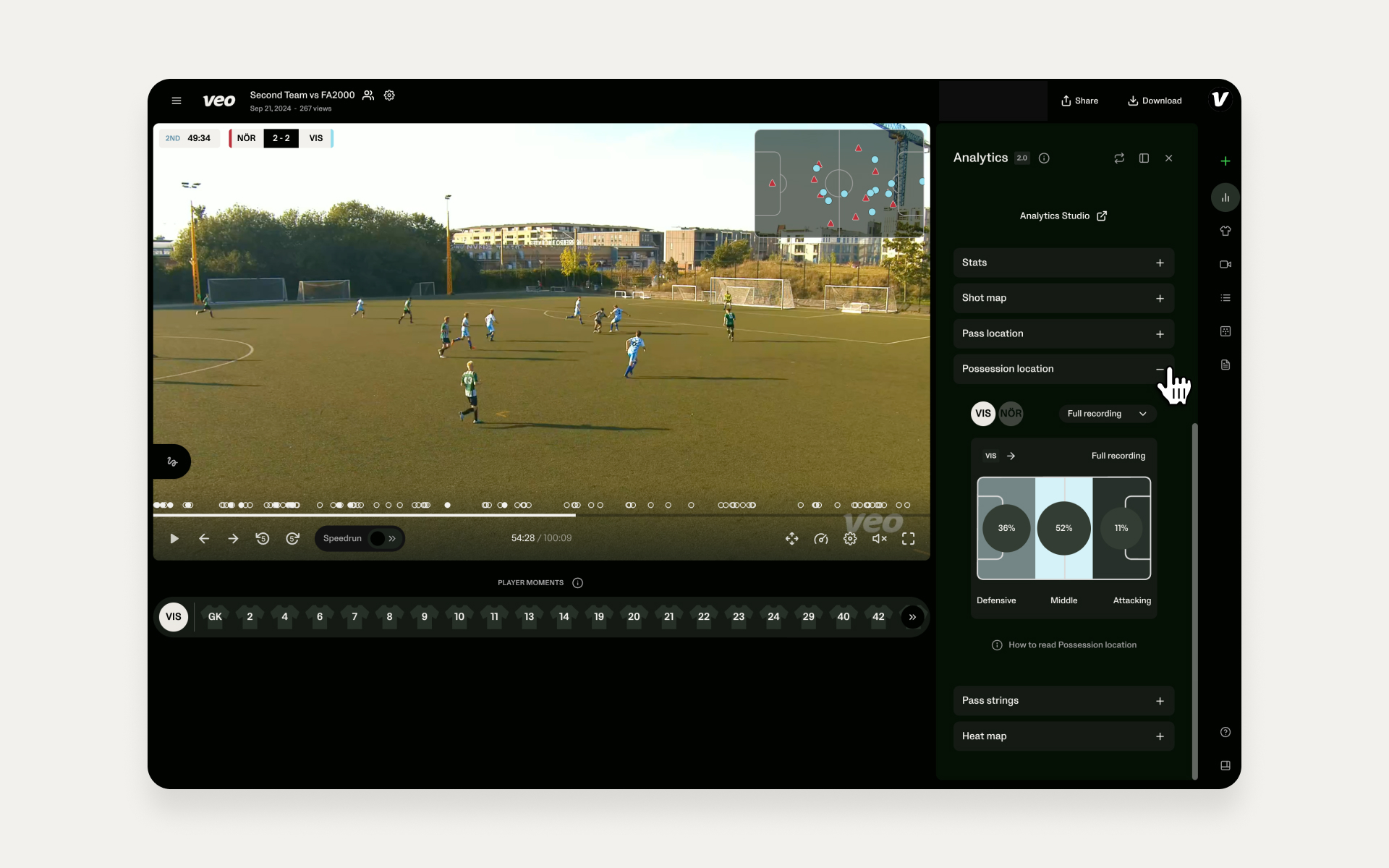
Task: Expand the Heat map section
Action: [1063, 736]
